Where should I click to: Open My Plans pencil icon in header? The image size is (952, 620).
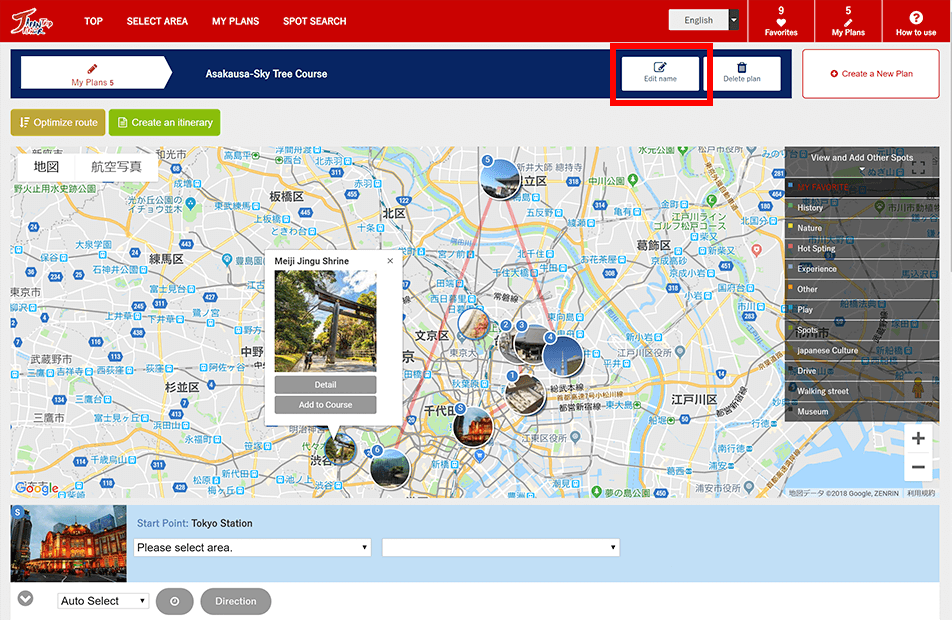848,21
